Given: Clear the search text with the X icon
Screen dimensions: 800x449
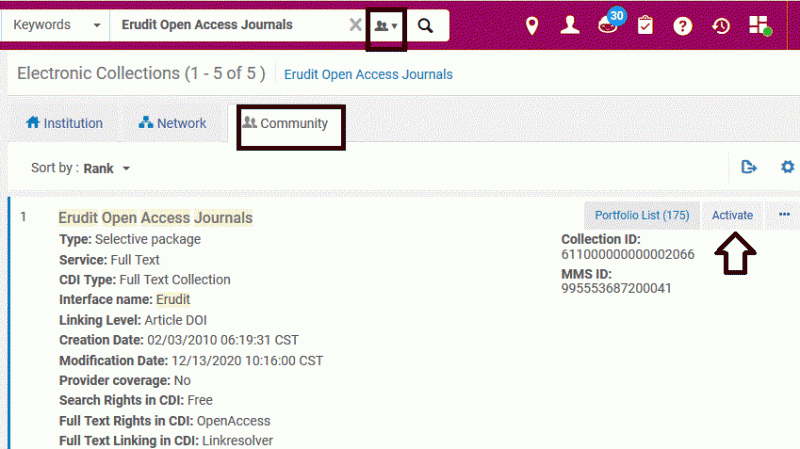Looking at the screenshot, I should [x=355, y=25].
